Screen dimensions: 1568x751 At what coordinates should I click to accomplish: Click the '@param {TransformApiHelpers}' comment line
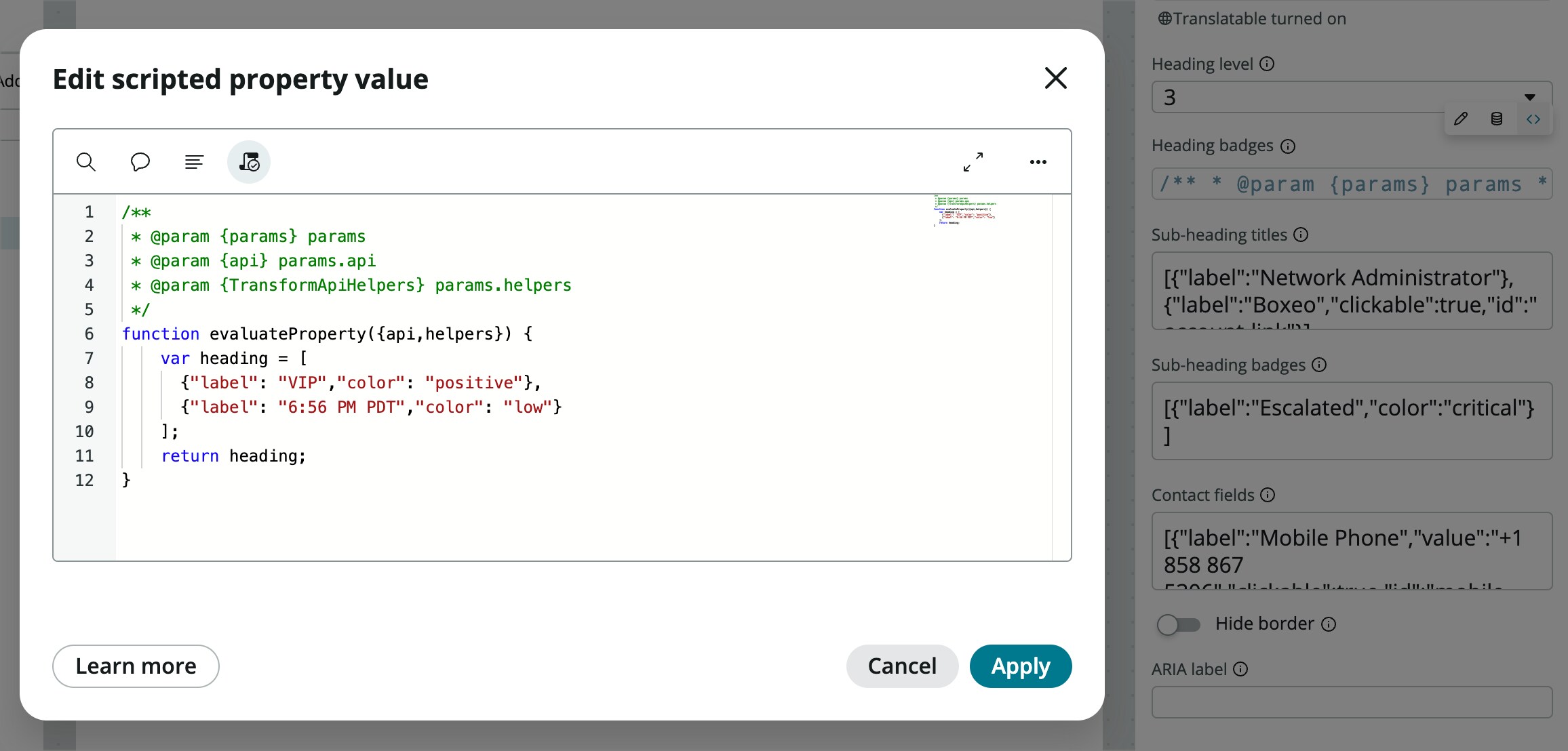351,285
